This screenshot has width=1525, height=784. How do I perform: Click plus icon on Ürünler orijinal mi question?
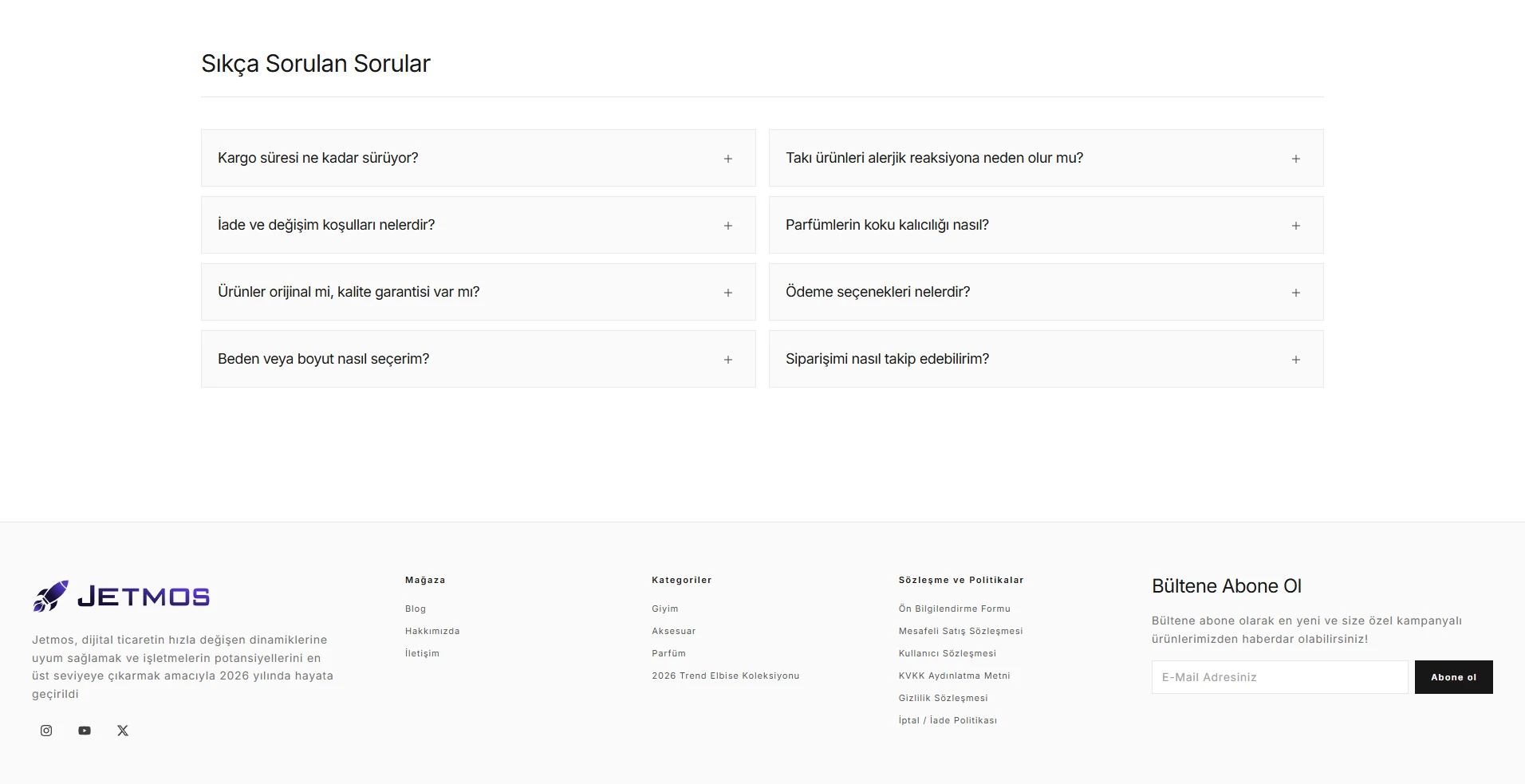728,293
